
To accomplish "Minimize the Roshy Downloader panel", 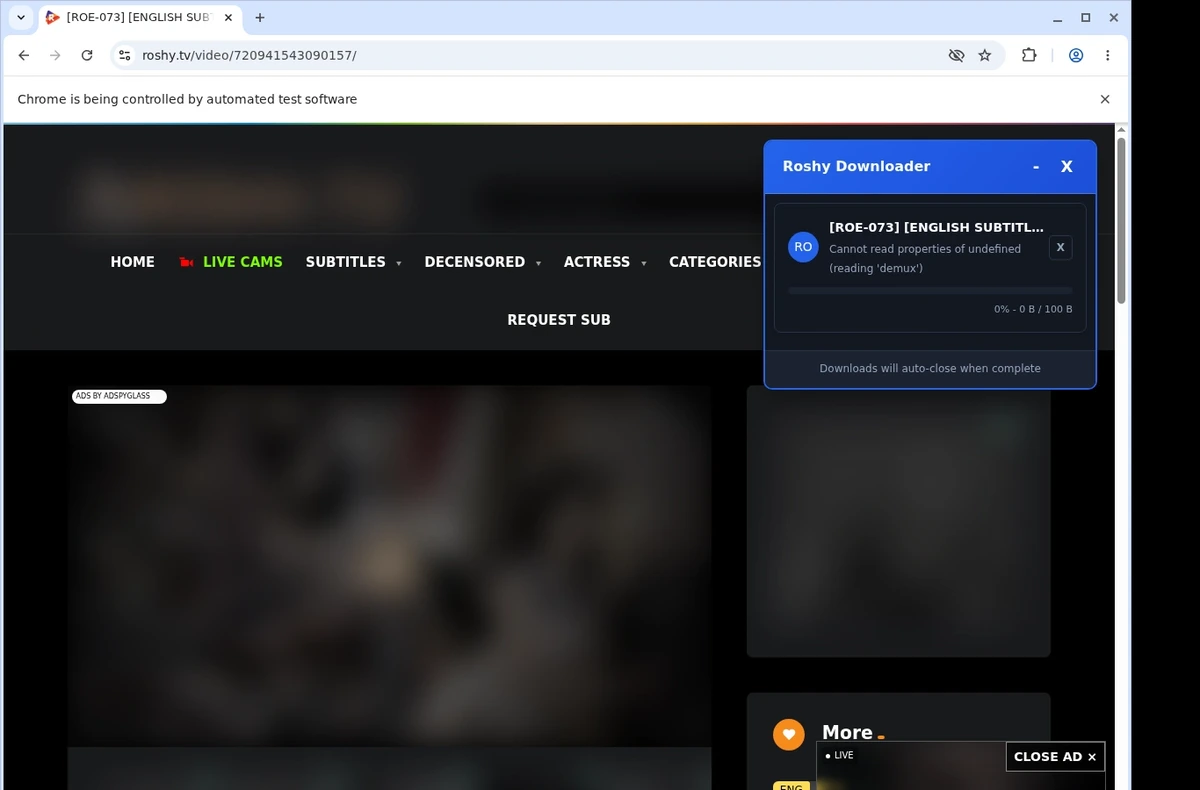I will click(1036, 167).
